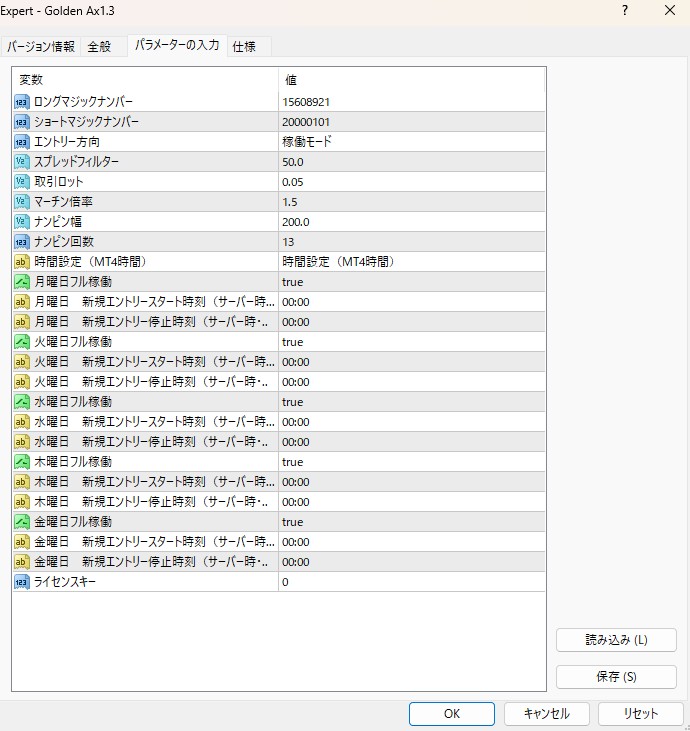Edit the ロングマジックナンバー value 15608921
The image size is (690, 731).
click(x=412, y=102)
